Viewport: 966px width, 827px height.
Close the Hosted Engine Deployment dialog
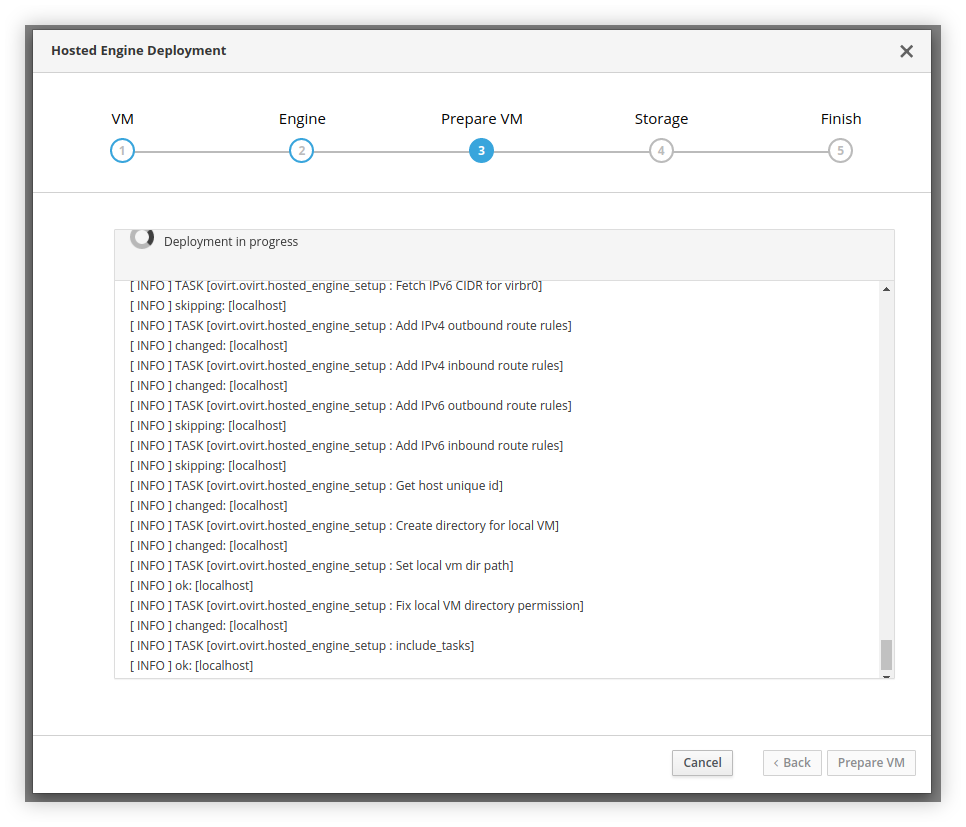point(906,51)
